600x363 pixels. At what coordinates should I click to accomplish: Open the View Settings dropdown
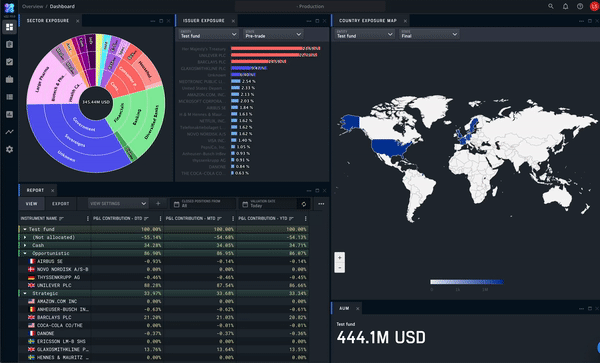(118, 204)
